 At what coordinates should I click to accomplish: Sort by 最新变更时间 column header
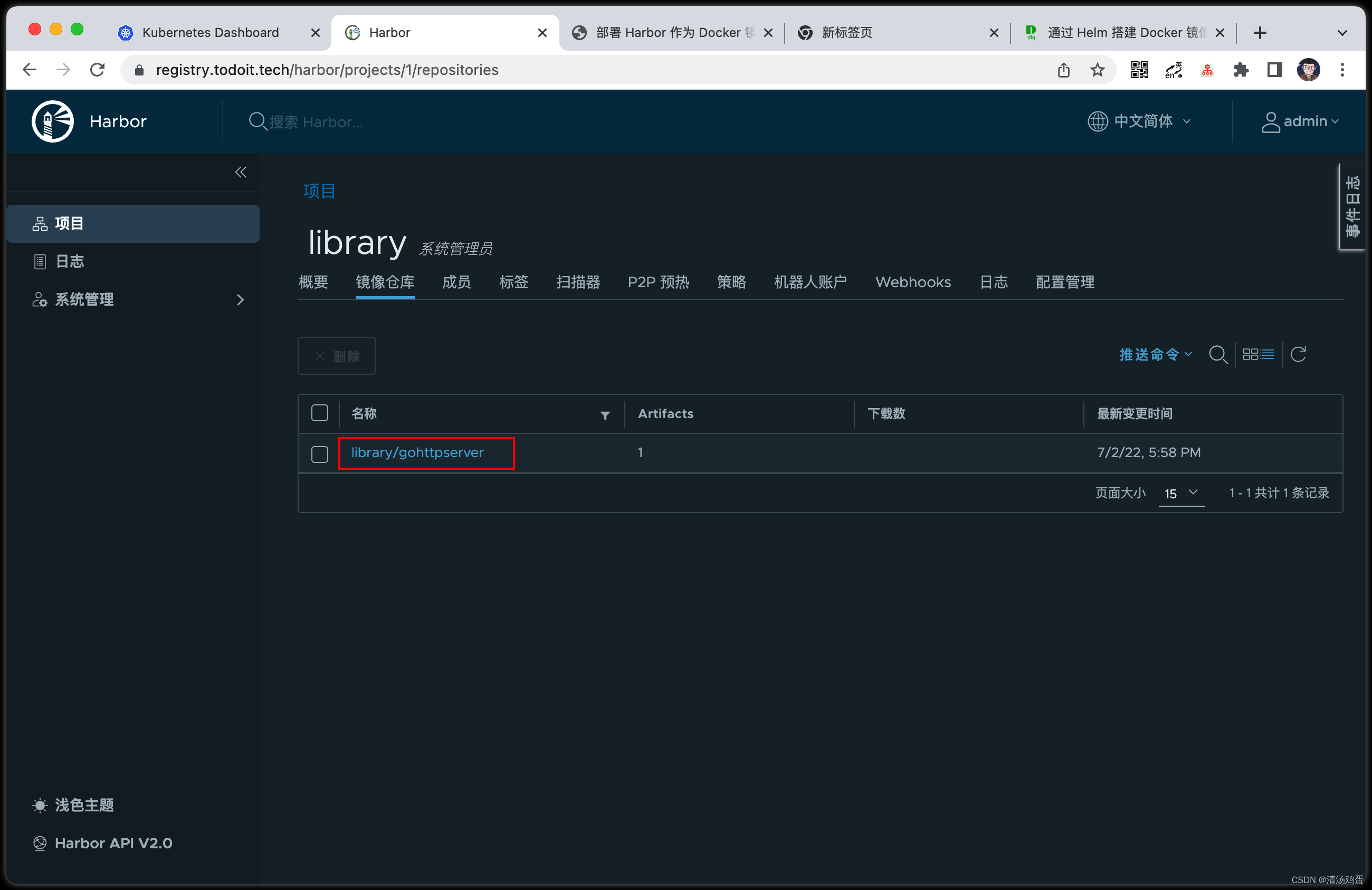tap(1135, 413)
